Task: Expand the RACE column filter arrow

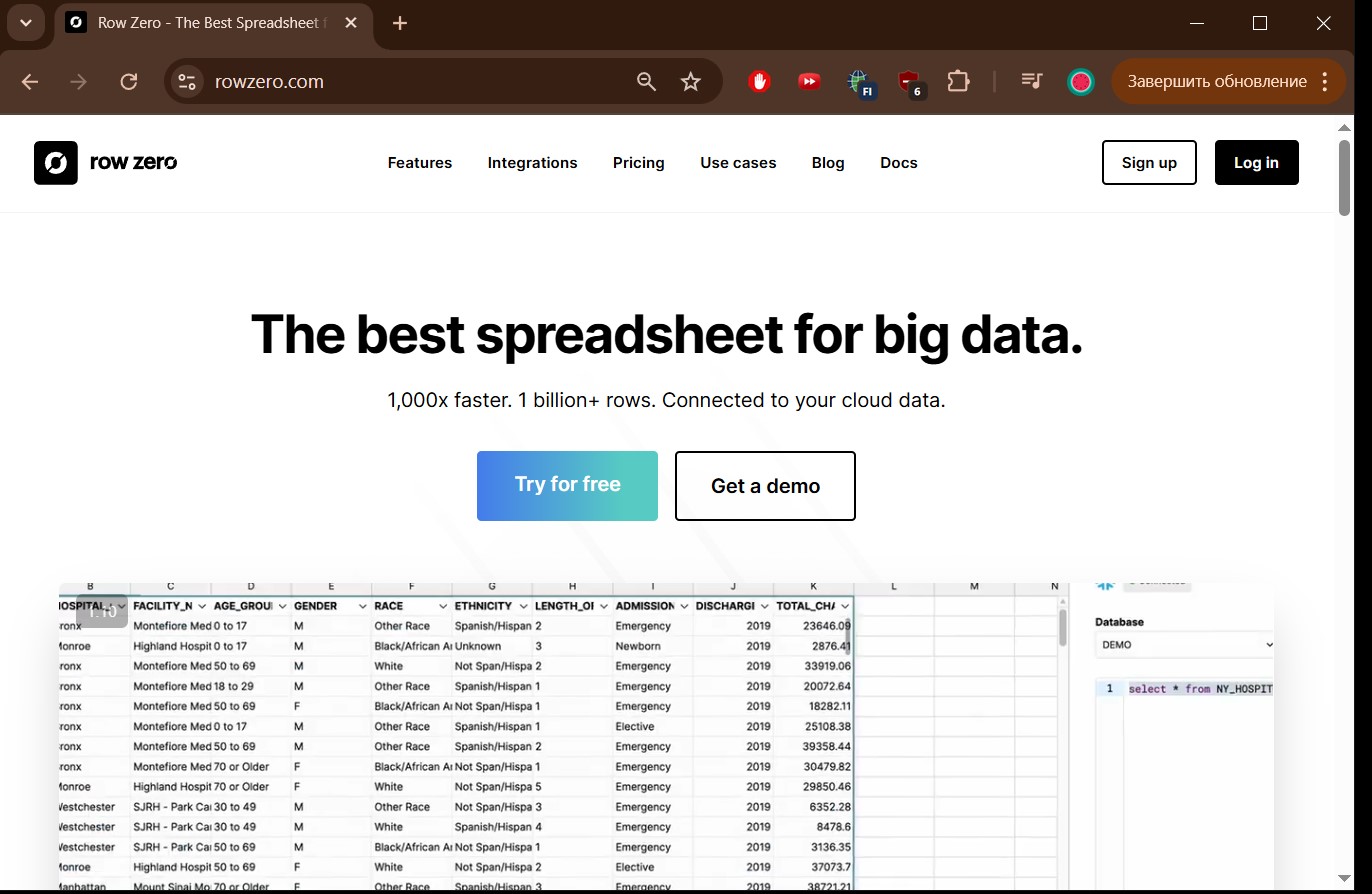Action: pyautogui.click(x=443, y=606)
